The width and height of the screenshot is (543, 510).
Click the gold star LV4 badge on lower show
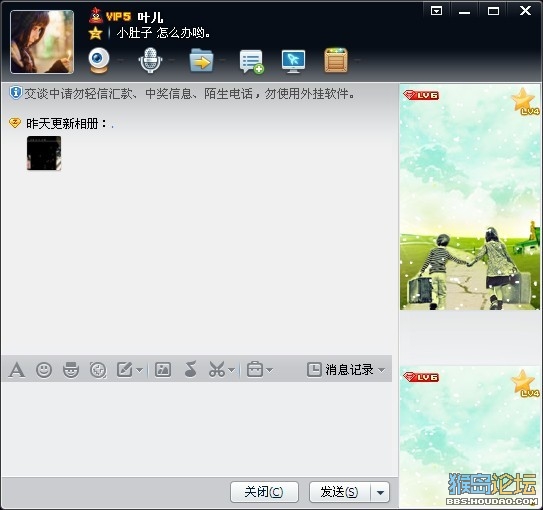point(525,383)
